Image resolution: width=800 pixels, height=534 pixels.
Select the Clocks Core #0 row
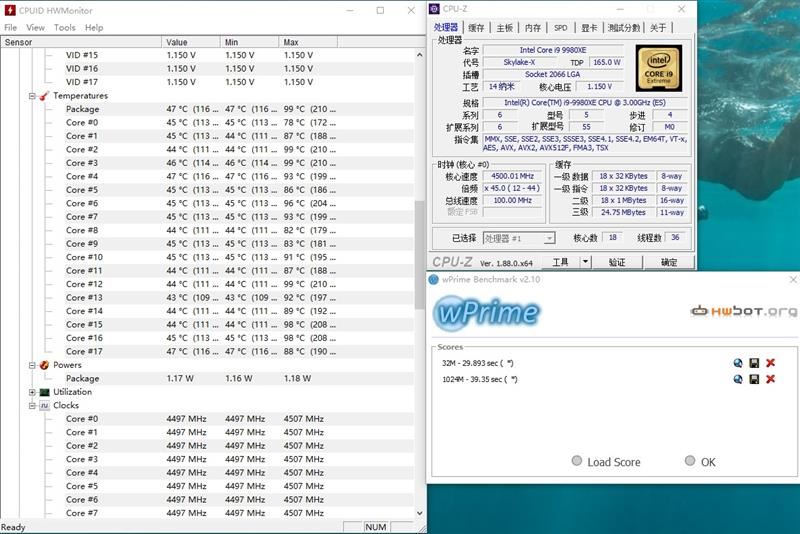point(207,419)
